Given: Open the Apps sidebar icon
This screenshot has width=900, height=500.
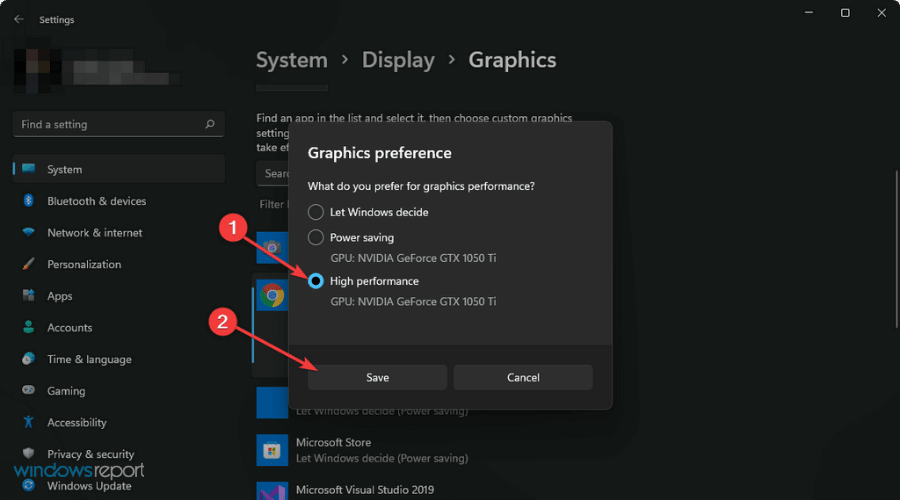Looking at the screenshot, I should (x=28, y=295).
